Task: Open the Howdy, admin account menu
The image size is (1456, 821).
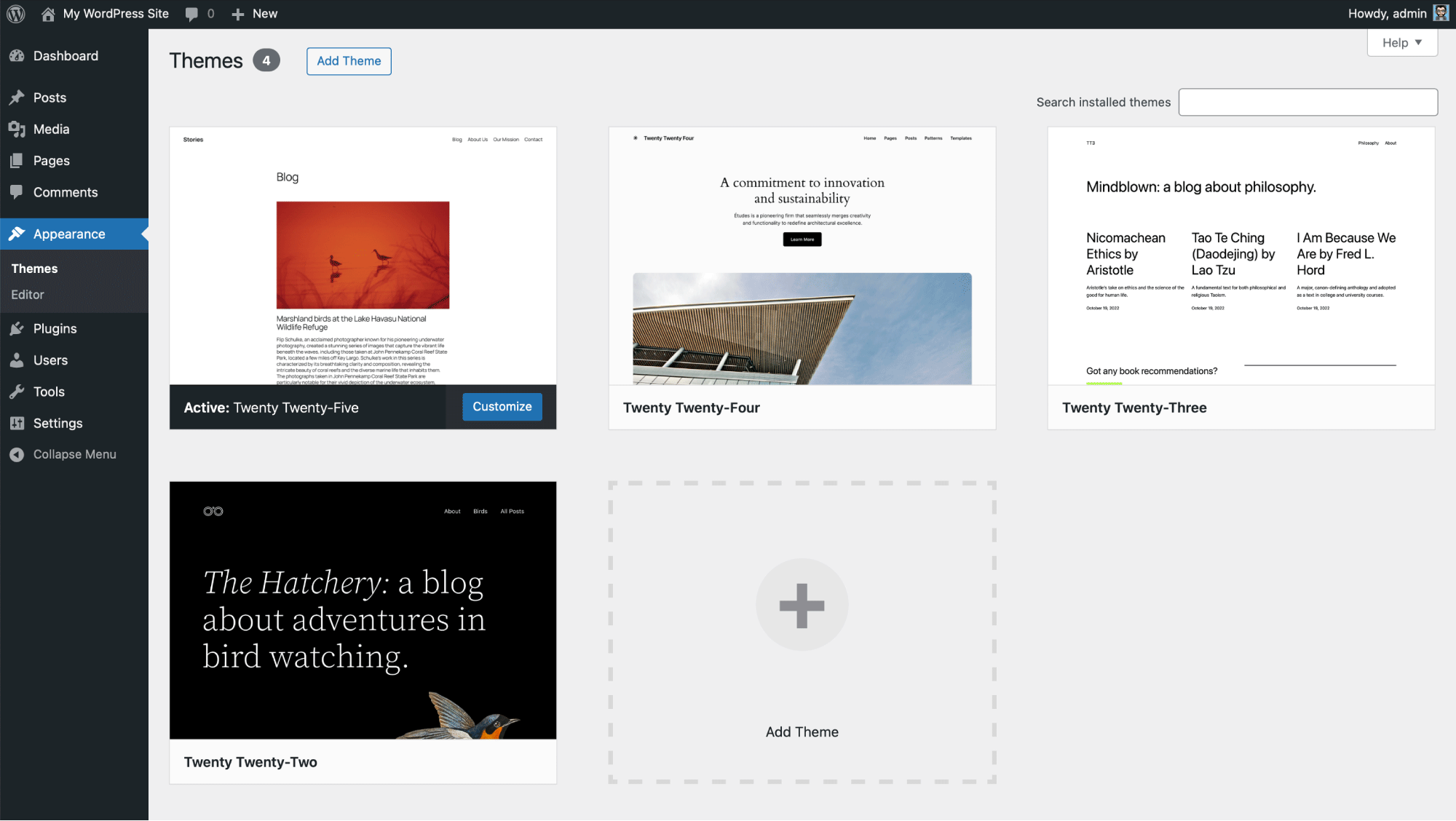Action: (1387, 14)
